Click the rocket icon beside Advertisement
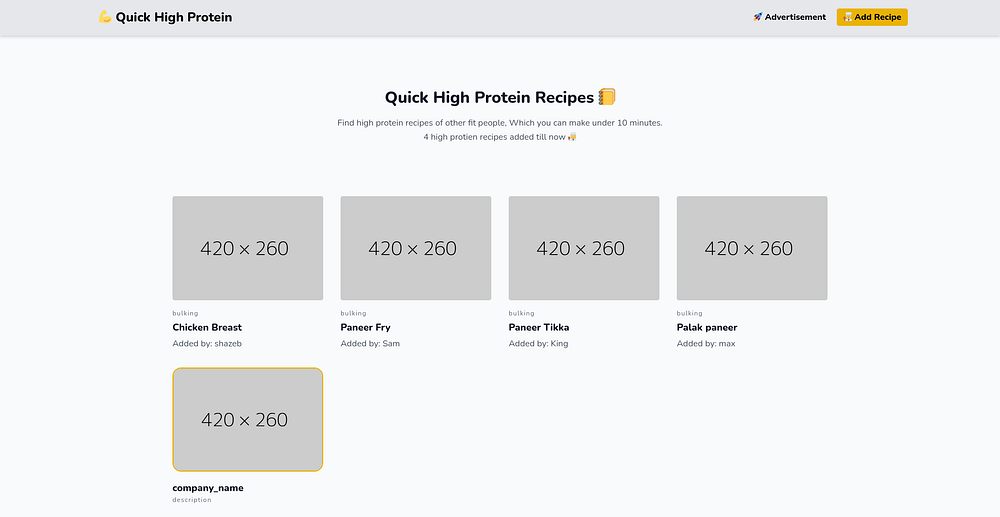This screenshot has width=1000, height=517. (x=758, y=17)
